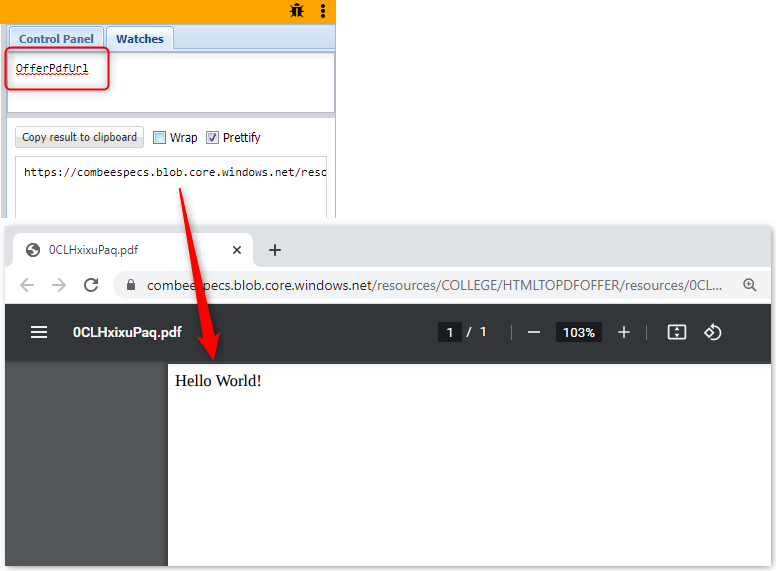Close the 0CLHxixuPaq.pdf browser tab
The height and width of the screenshot is (571, 776).
(237, 250)
